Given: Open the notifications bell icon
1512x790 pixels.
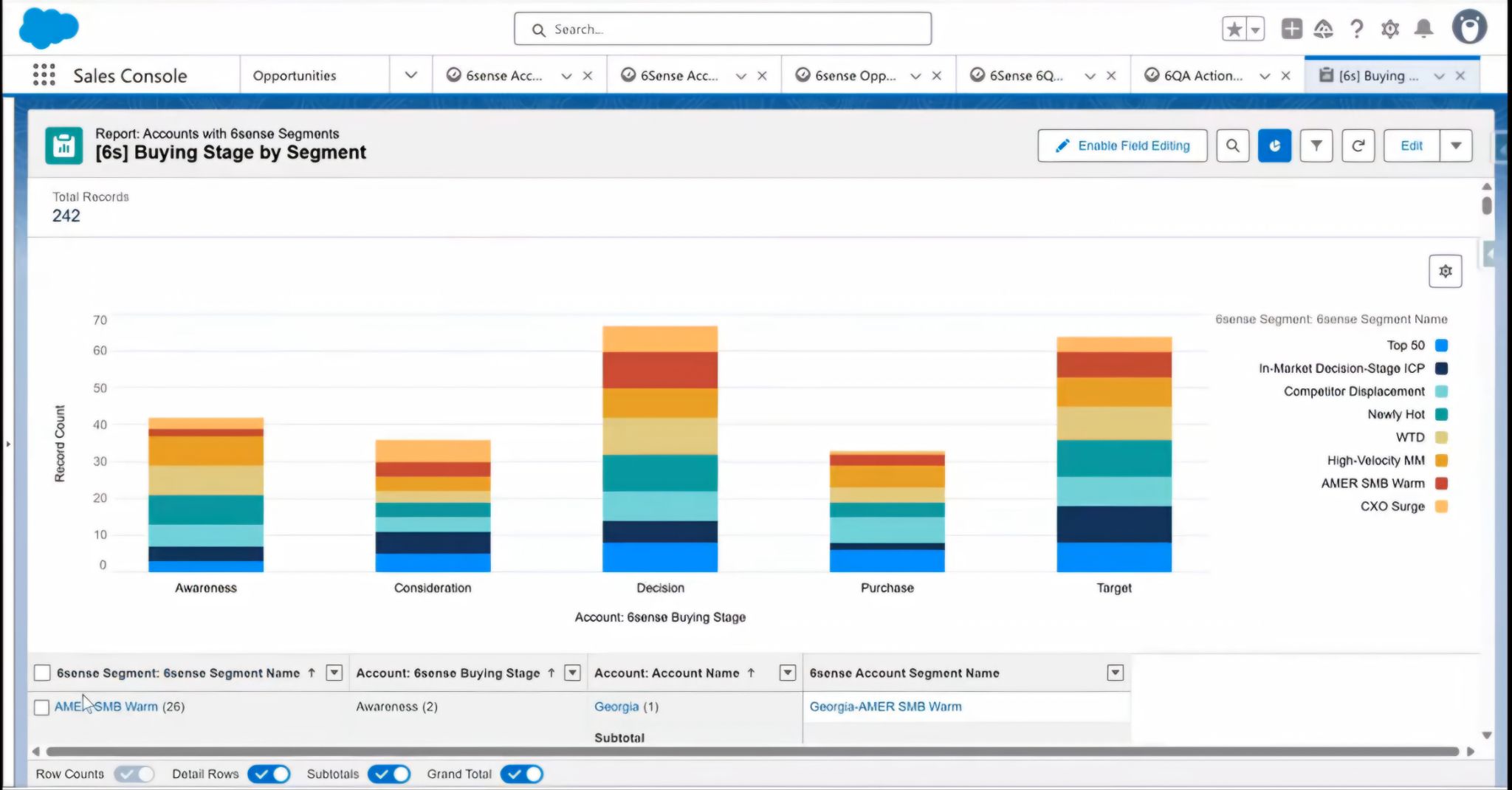Looking at the screenshot, I should [x=1423, y=29].
